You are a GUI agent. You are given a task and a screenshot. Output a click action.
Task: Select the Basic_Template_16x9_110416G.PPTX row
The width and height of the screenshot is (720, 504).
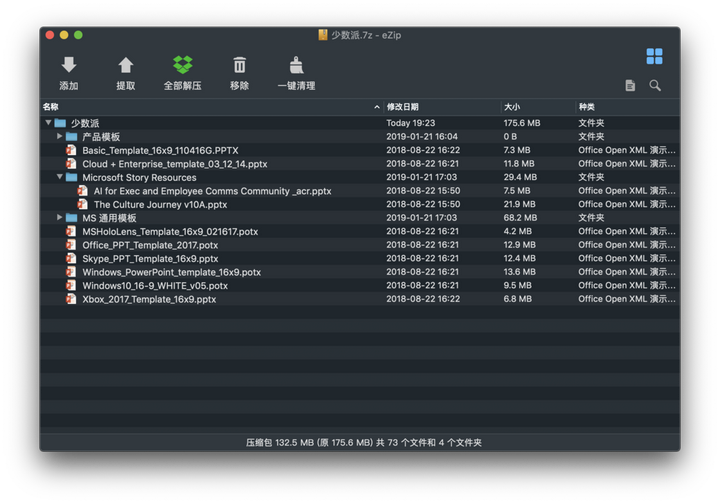point(360,150)
